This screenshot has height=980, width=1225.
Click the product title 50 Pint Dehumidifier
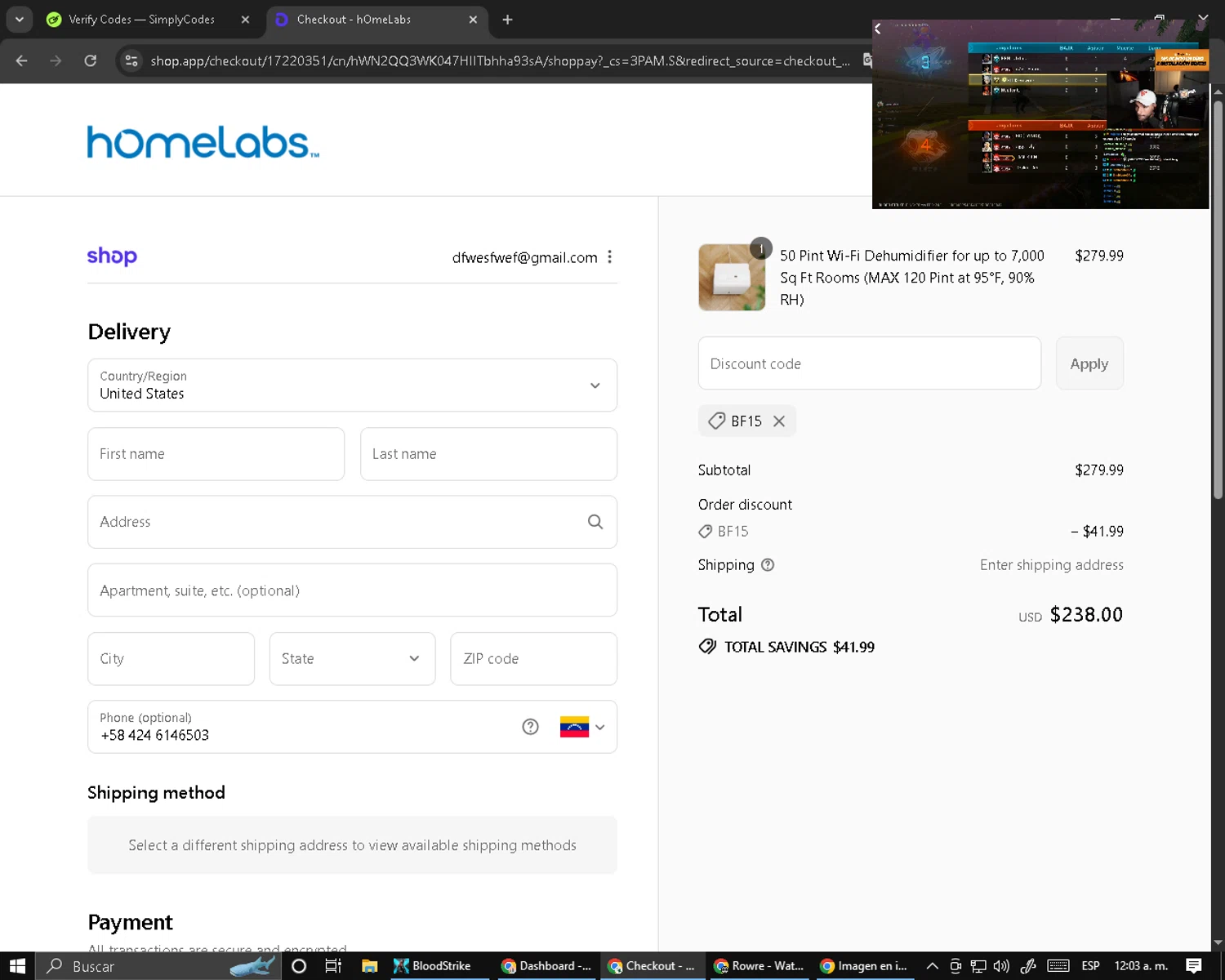tap(912, 278)
